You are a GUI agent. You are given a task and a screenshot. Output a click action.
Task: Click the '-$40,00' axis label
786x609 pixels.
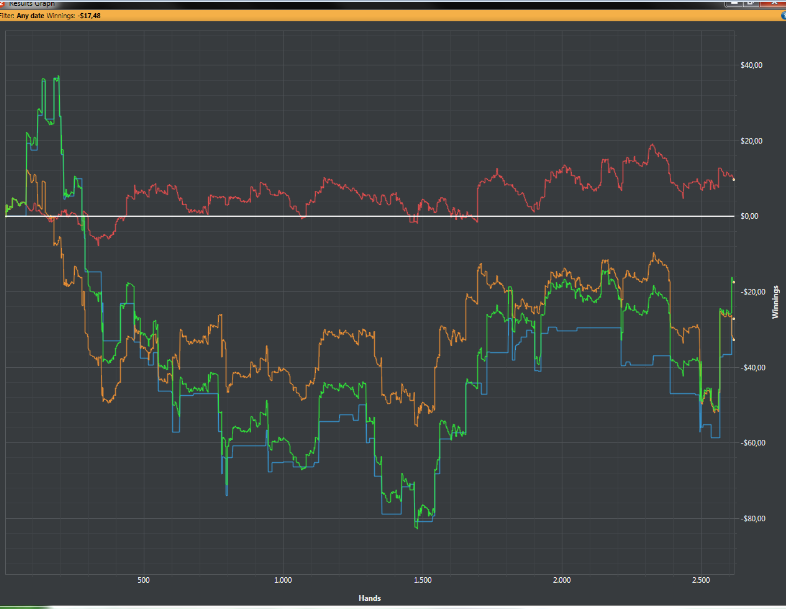tap(753, 367)
